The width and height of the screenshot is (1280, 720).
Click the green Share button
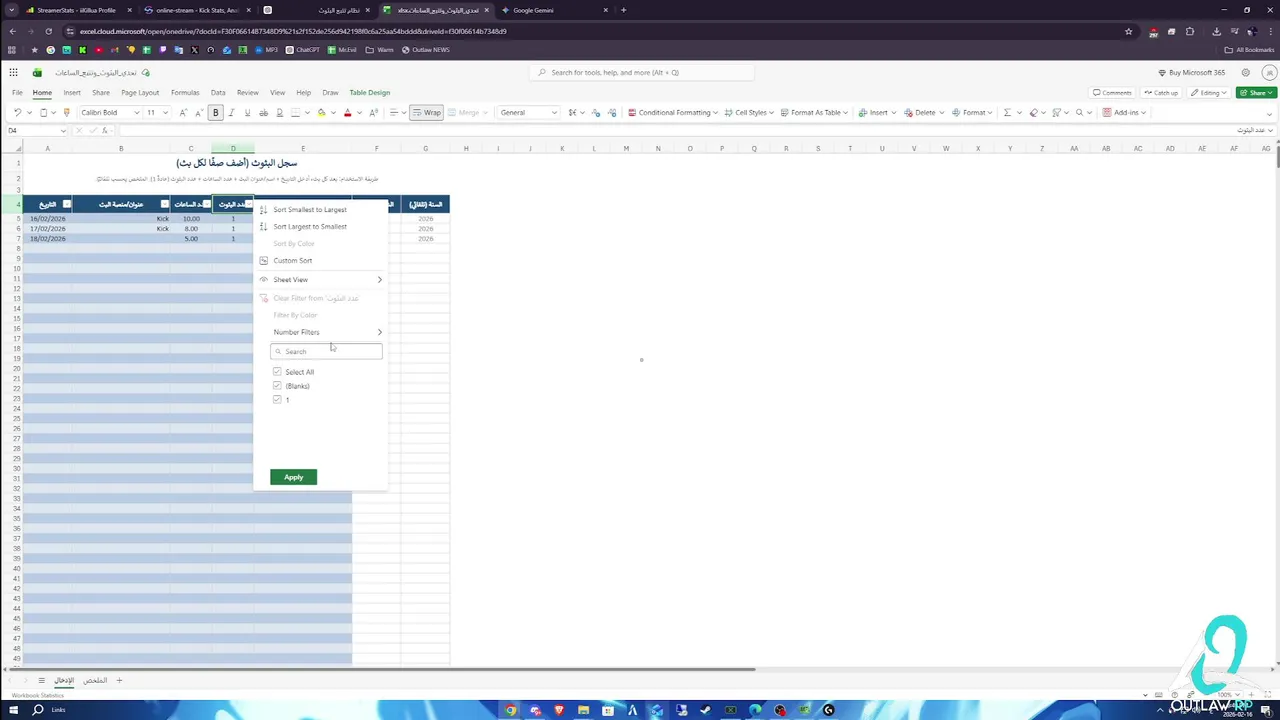pos(1256,92)
